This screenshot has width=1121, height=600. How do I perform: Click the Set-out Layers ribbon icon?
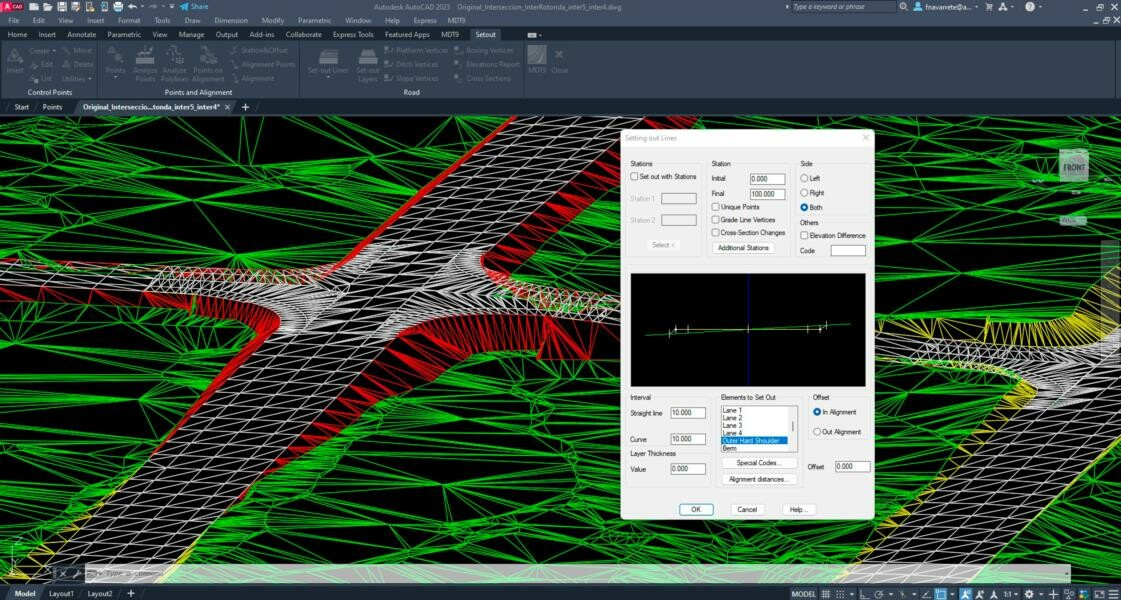(367, 58)
